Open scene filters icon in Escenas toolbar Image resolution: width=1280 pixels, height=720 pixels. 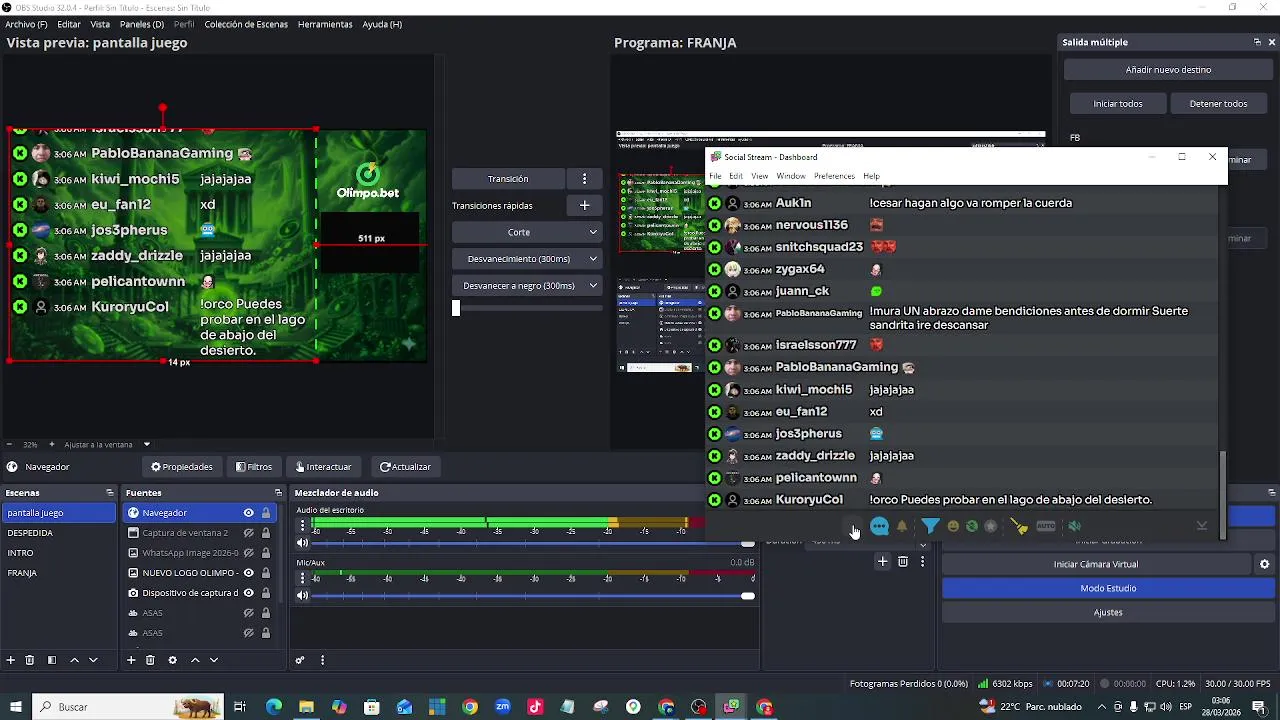click(52, 660)
